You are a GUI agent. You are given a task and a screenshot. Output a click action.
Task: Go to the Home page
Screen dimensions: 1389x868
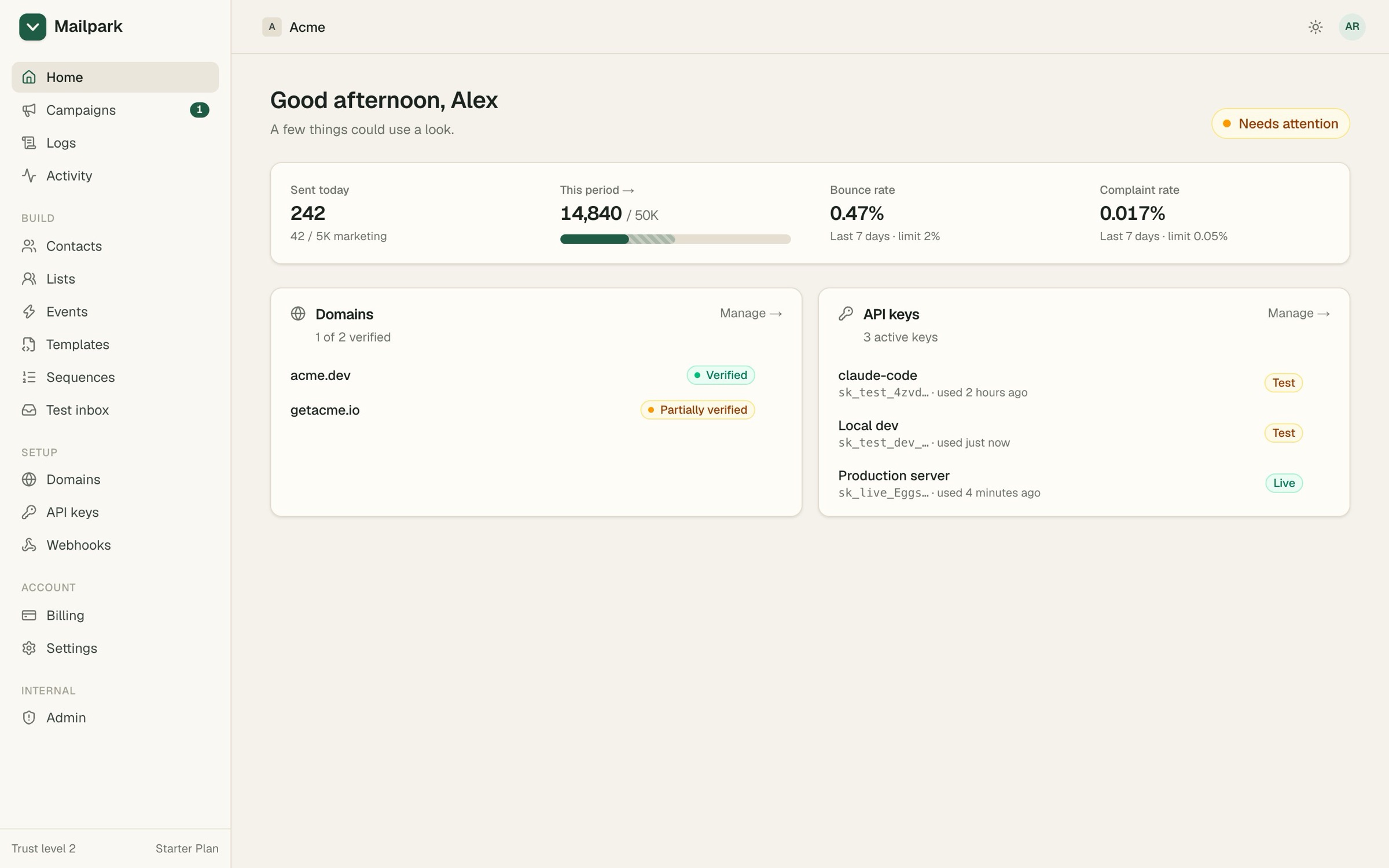point(115,77)
